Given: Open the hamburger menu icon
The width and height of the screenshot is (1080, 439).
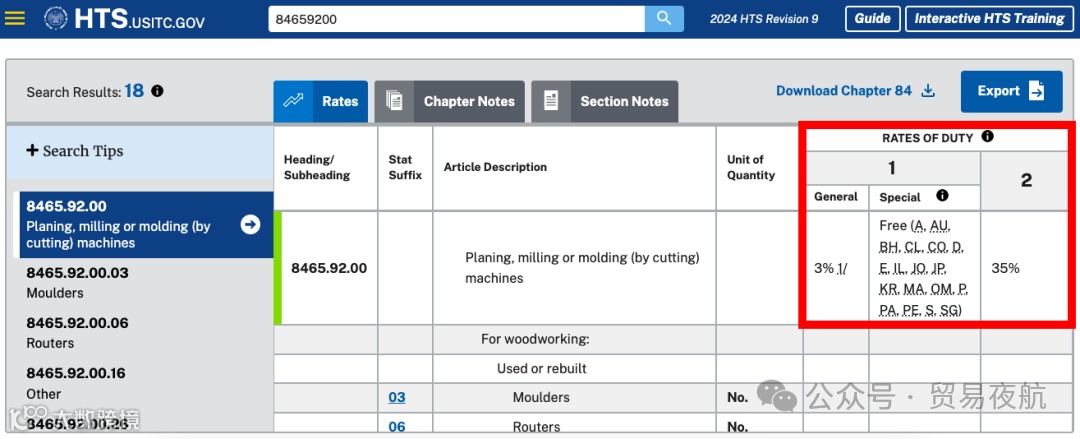Looking at the screenshot, I should (15, 18).
